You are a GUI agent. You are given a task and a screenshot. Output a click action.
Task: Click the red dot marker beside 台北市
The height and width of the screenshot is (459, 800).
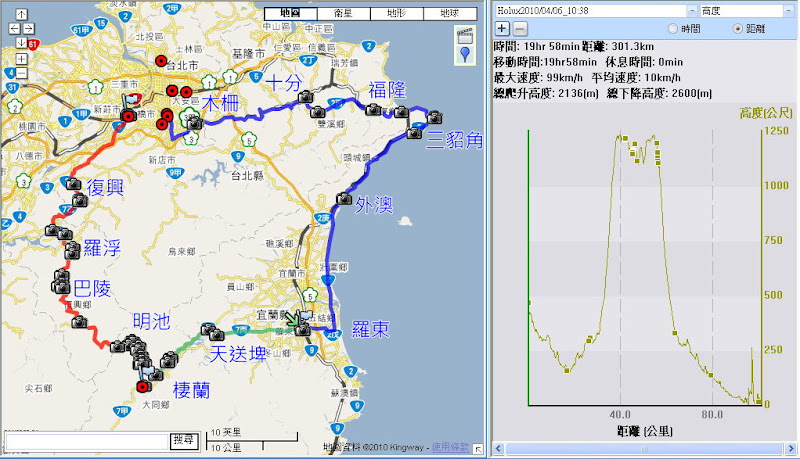161,61
